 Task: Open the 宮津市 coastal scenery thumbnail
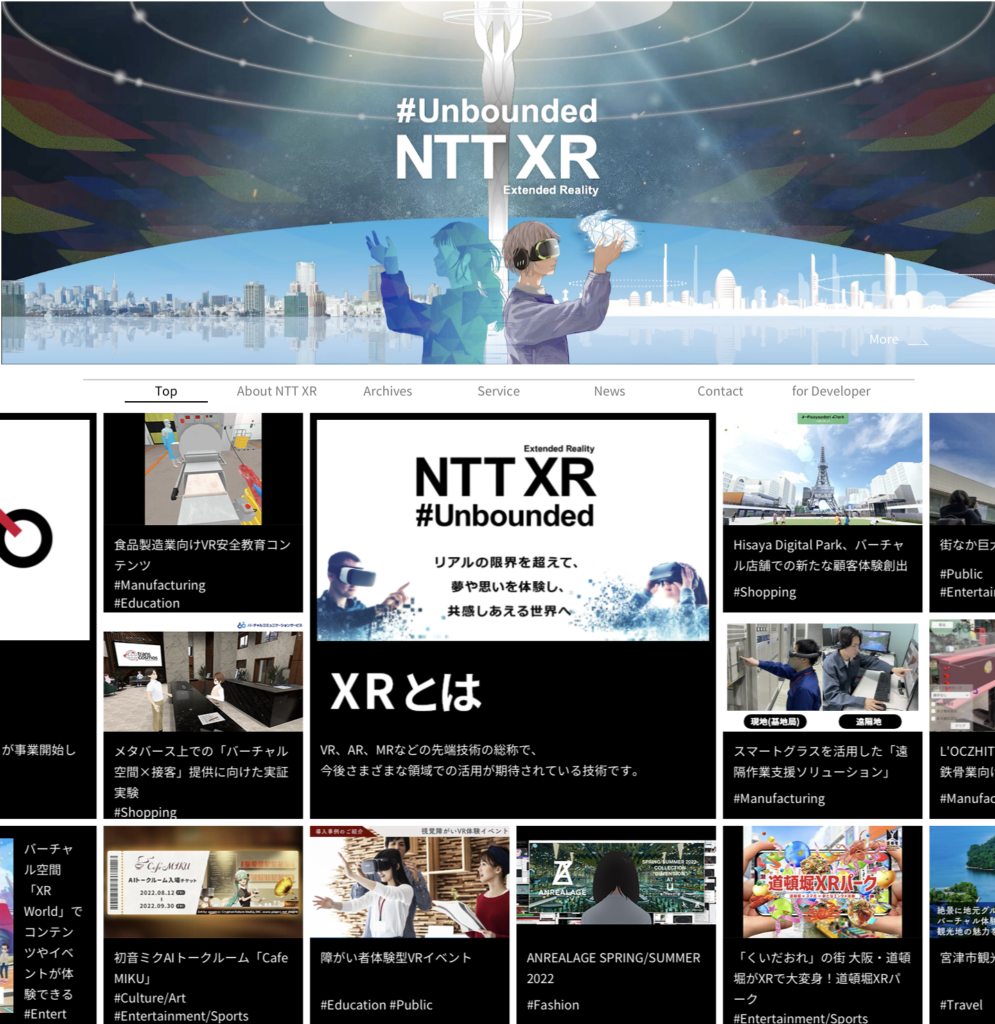[x=962, y=882]
